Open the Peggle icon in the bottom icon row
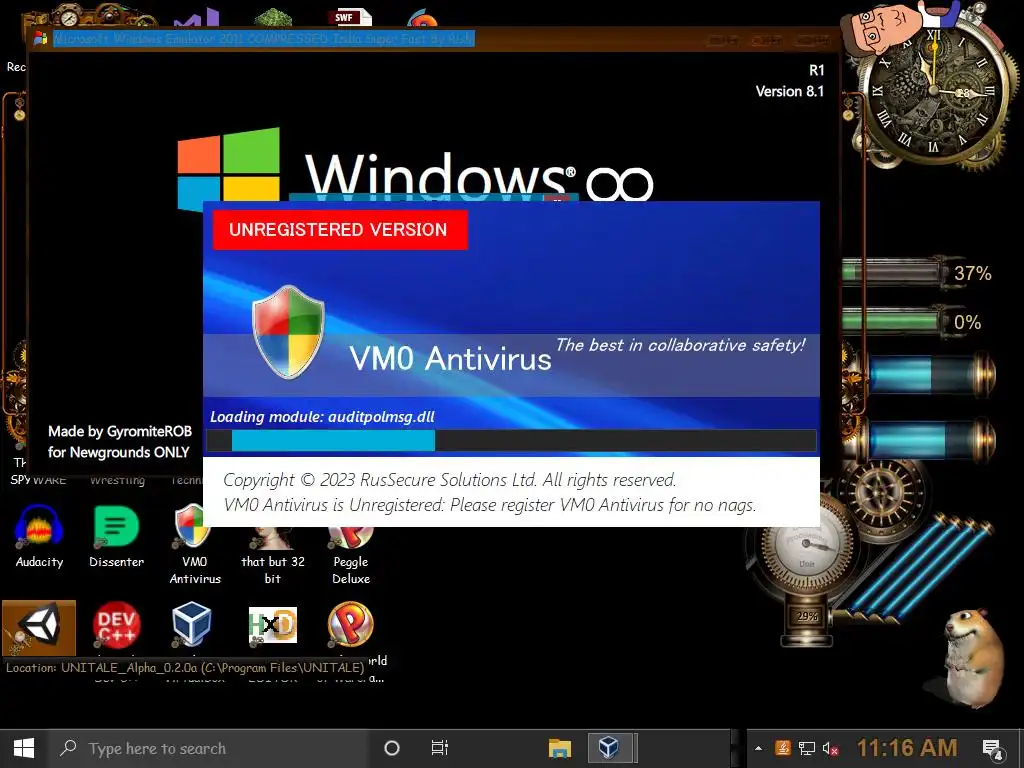 (351, 625)
